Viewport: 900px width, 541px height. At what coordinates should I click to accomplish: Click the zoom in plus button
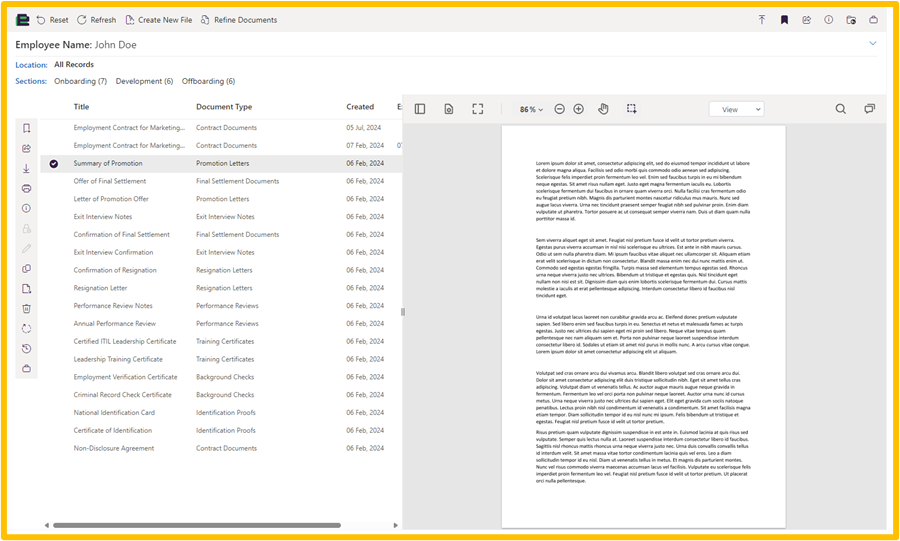pos(579,109)
